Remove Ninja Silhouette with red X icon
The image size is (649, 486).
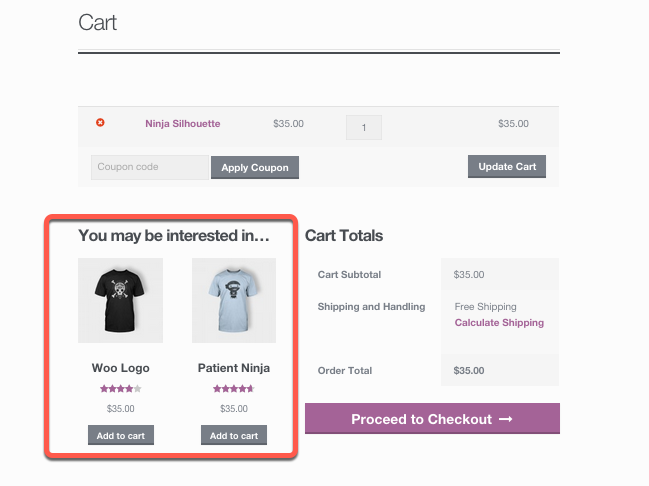click(x=100, y=122)
